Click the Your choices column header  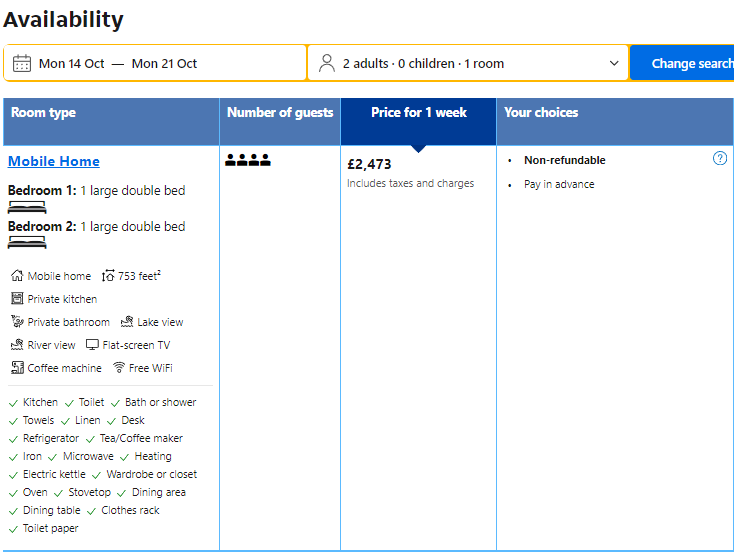click(541, 113)
